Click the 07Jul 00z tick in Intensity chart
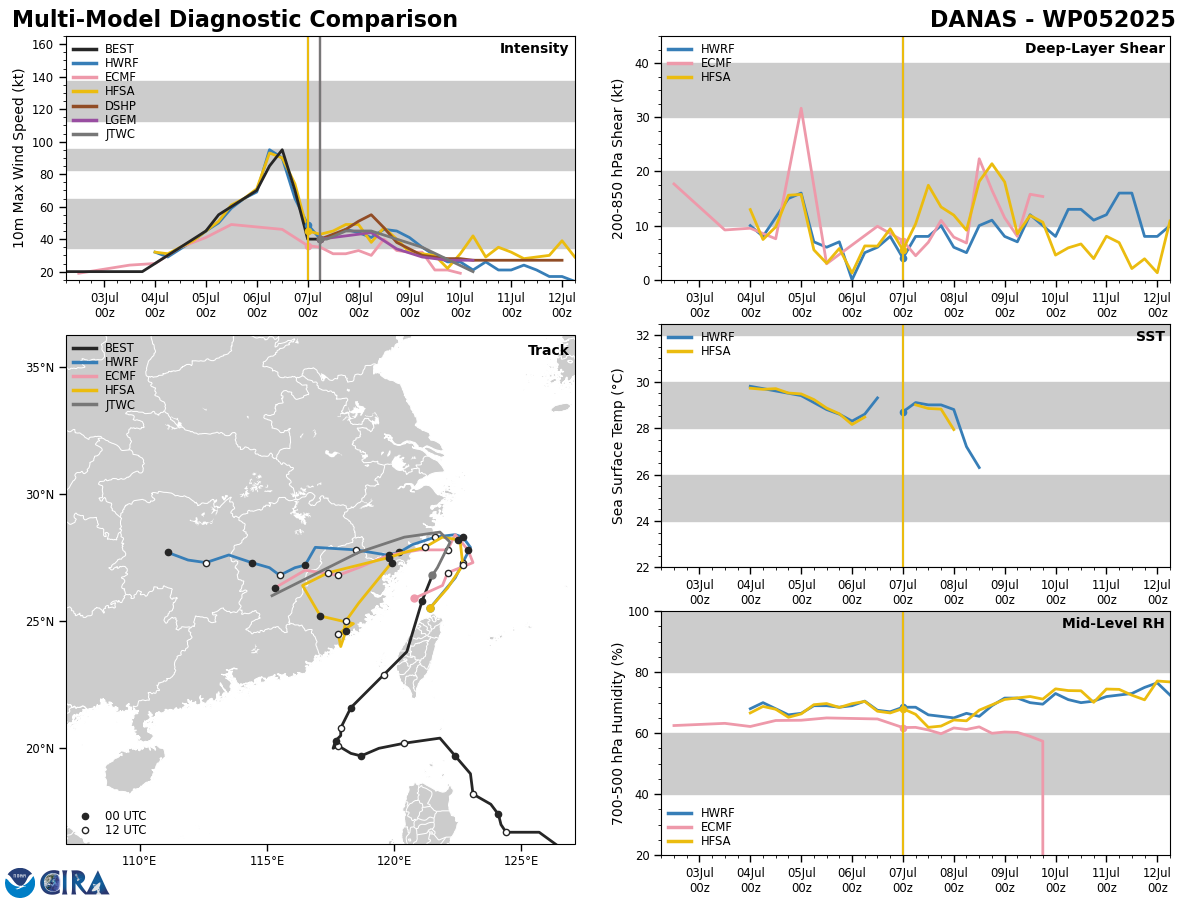This screenshot has width=1200, height=900. [308, 305]
